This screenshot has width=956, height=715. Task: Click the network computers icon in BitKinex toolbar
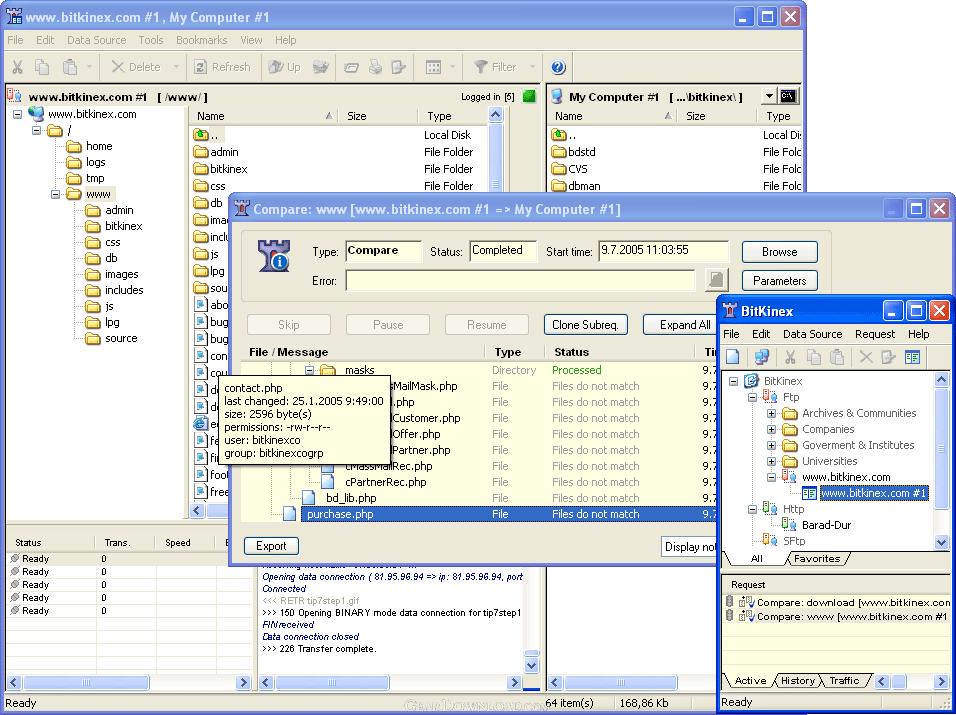(x=762, y=357)
